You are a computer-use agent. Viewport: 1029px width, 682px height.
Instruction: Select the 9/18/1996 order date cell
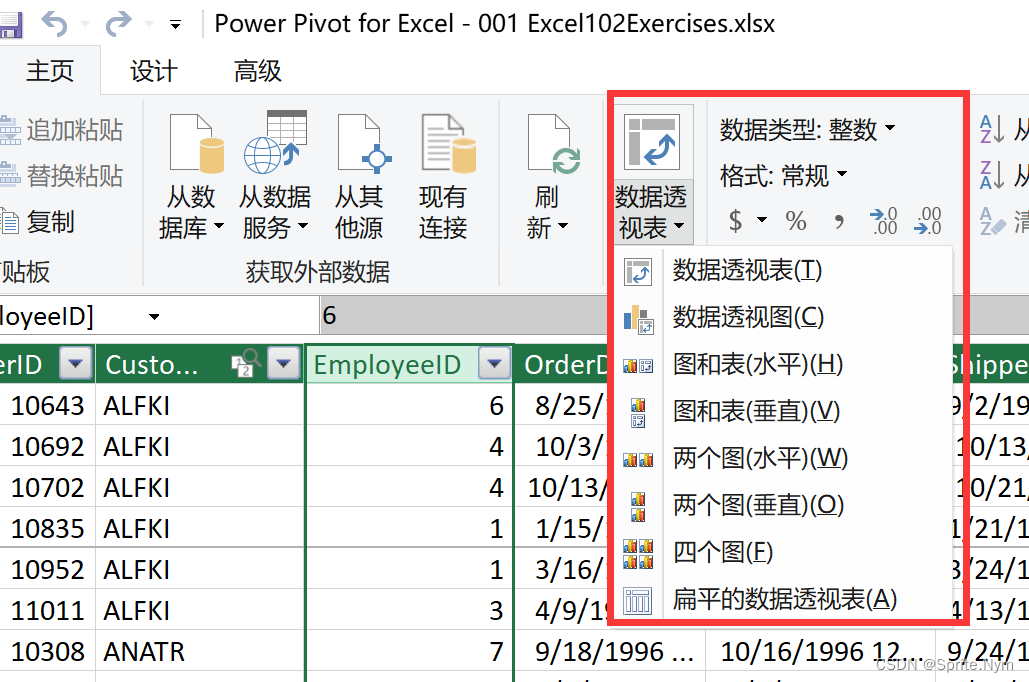point(610,651)
